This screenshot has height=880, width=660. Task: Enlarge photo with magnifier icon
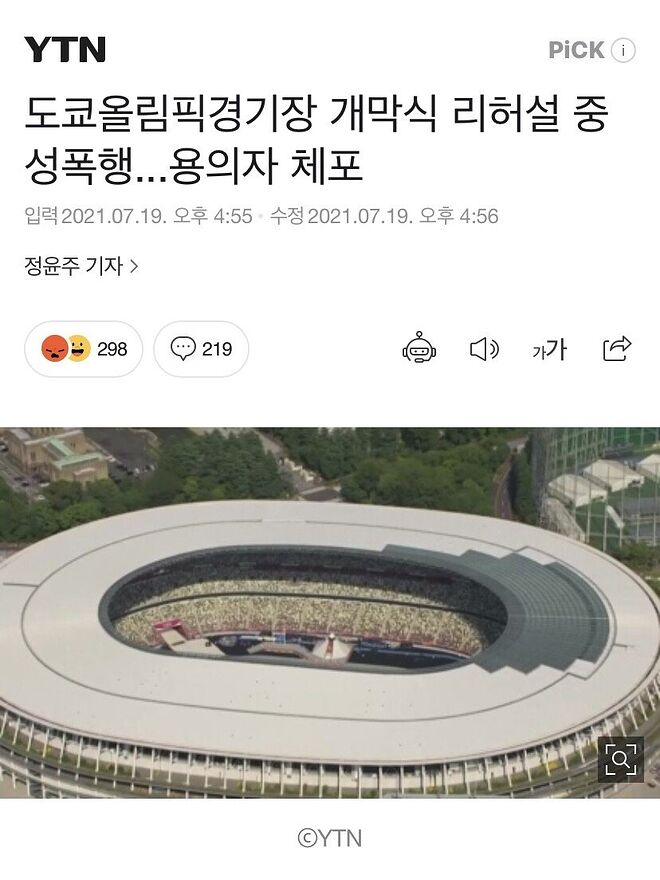click(621, 759)
